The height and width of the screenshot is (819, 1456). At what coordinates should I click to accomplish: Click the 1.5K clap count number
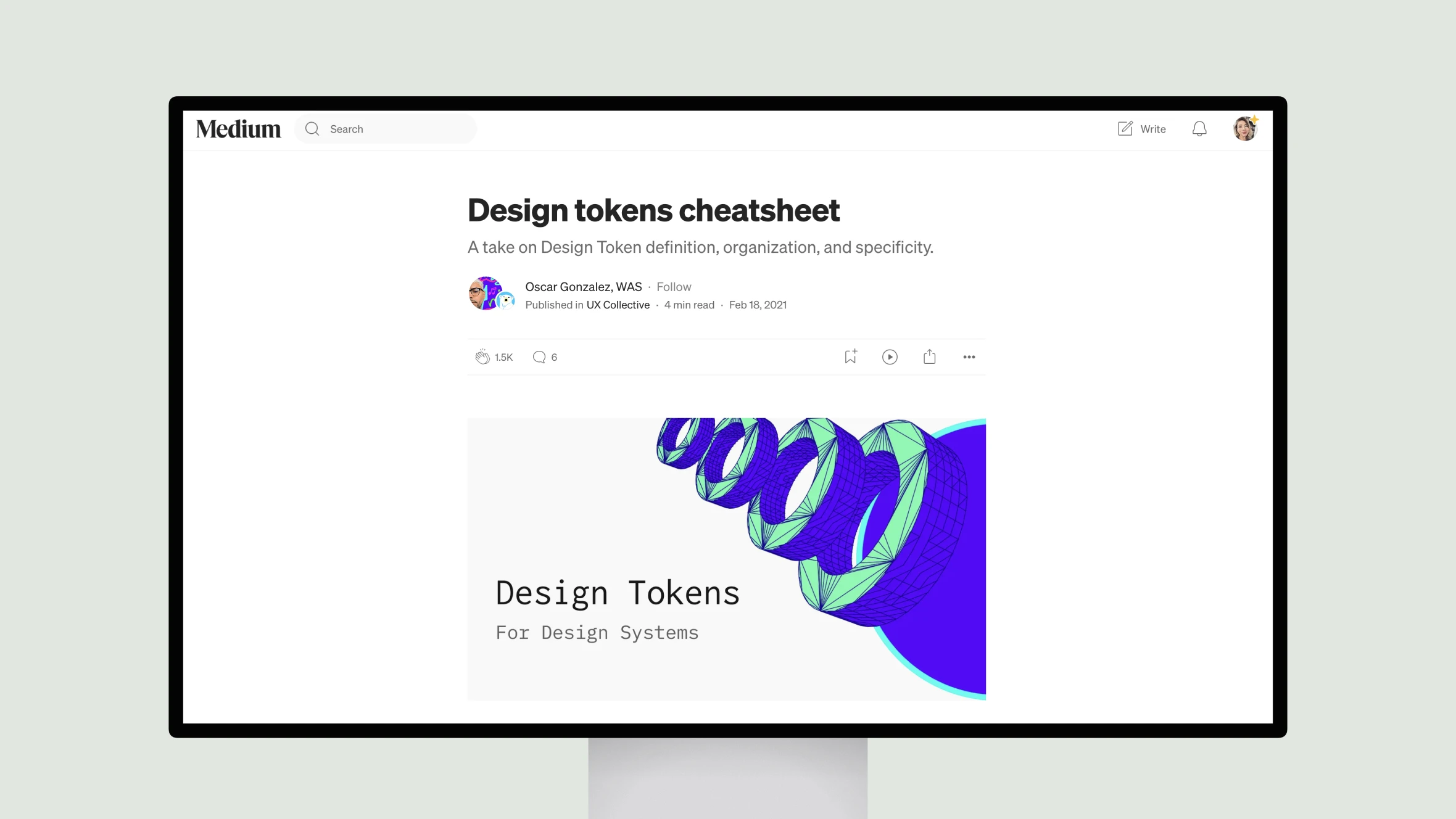point(504,357)
